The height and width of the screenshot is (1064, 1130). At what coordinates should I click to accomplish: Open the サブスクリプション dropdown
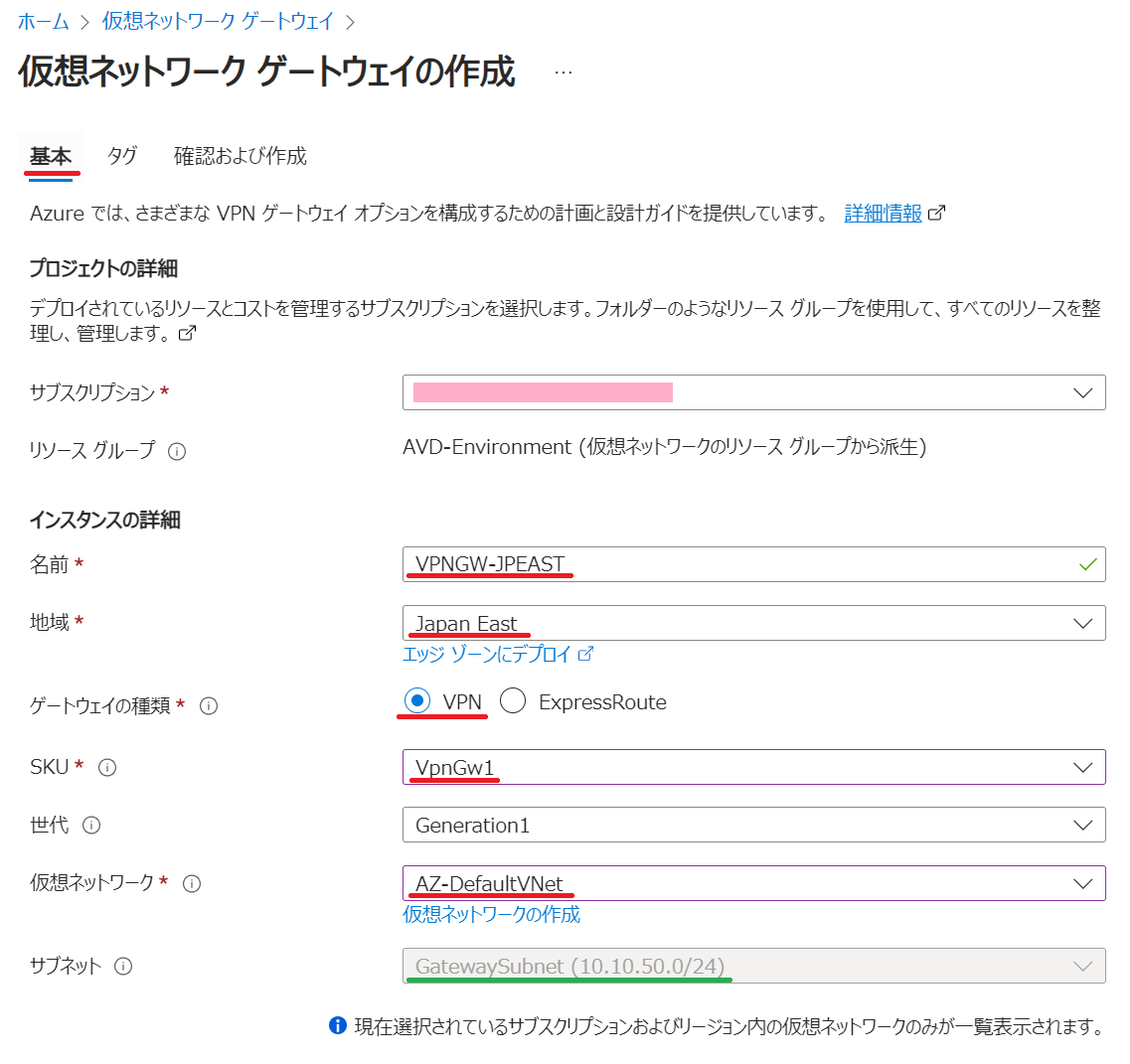click(x=753, y=392)
